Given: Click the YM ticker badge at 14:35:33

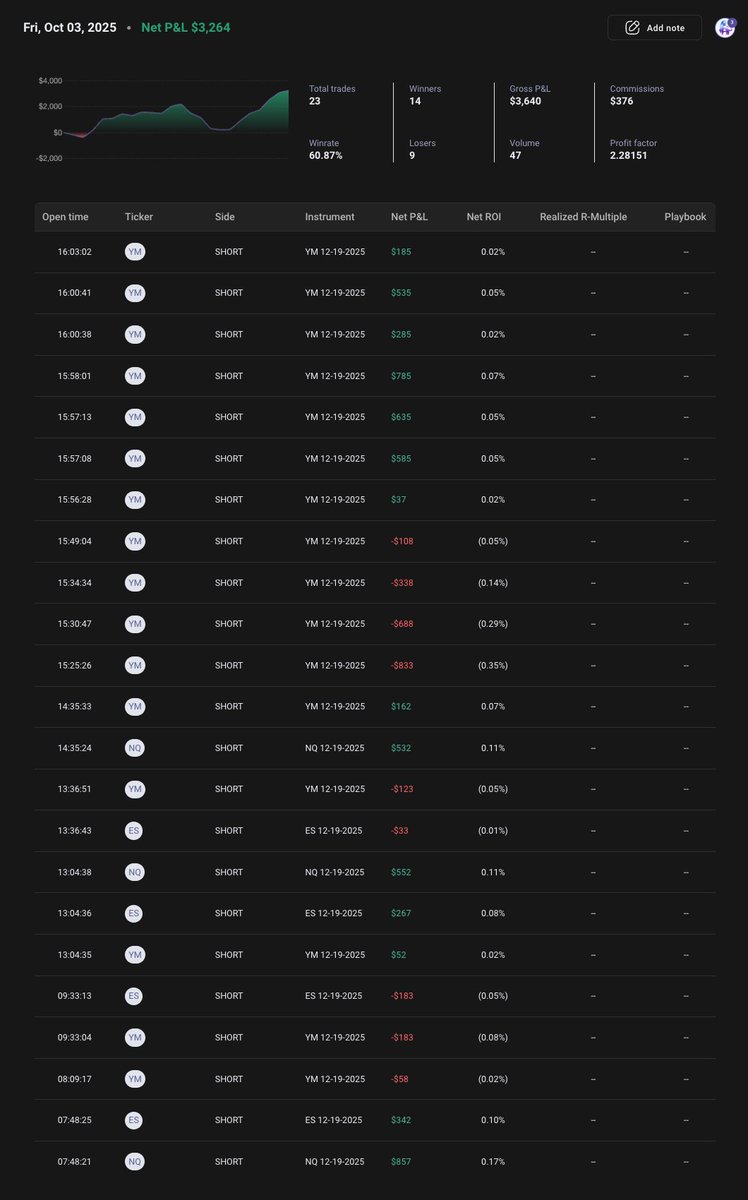Looking at the screenshot, I should [135, 706].
